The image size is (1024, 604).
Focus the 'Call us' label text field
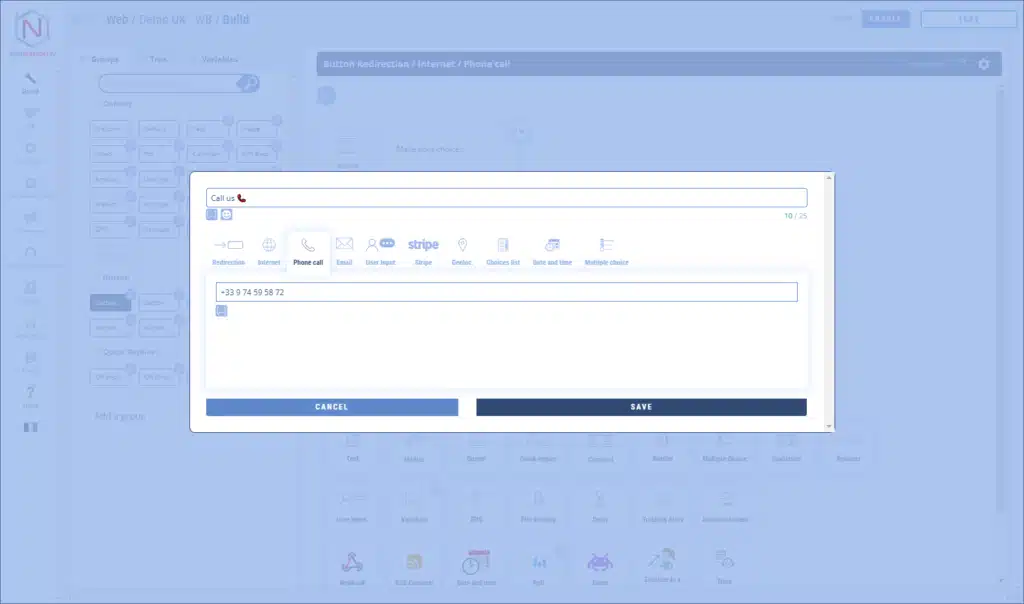pyautogui.click(x=506, y=198)
